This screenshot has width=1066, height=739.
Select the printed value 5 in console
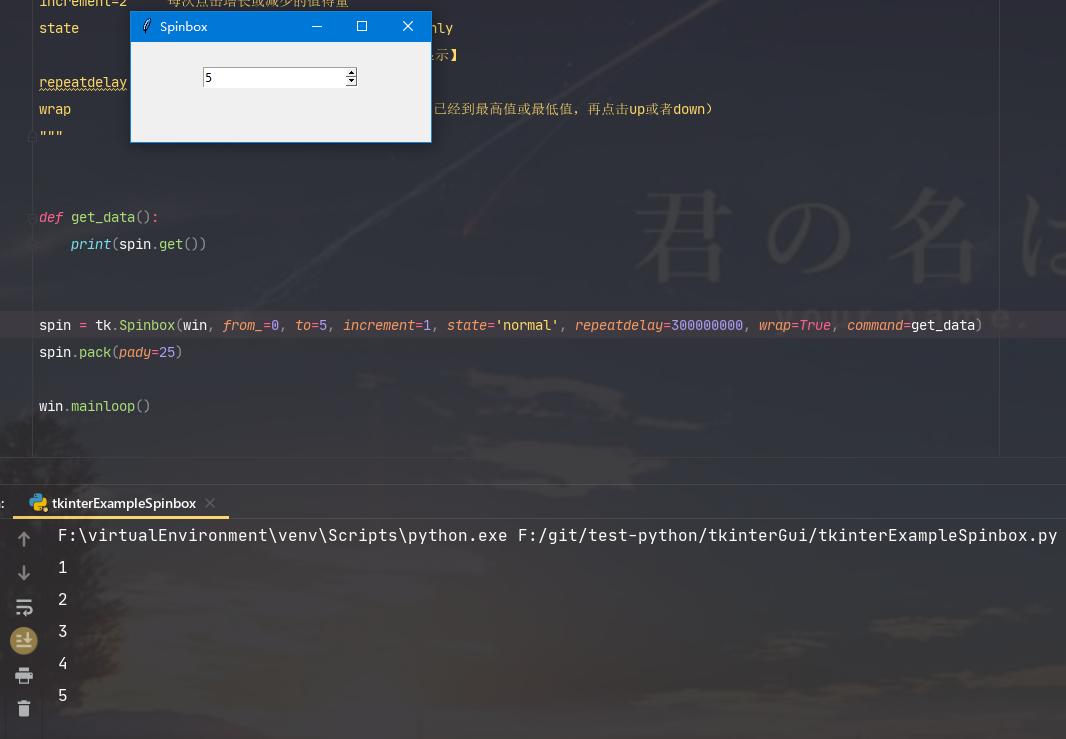pos(62,695)
